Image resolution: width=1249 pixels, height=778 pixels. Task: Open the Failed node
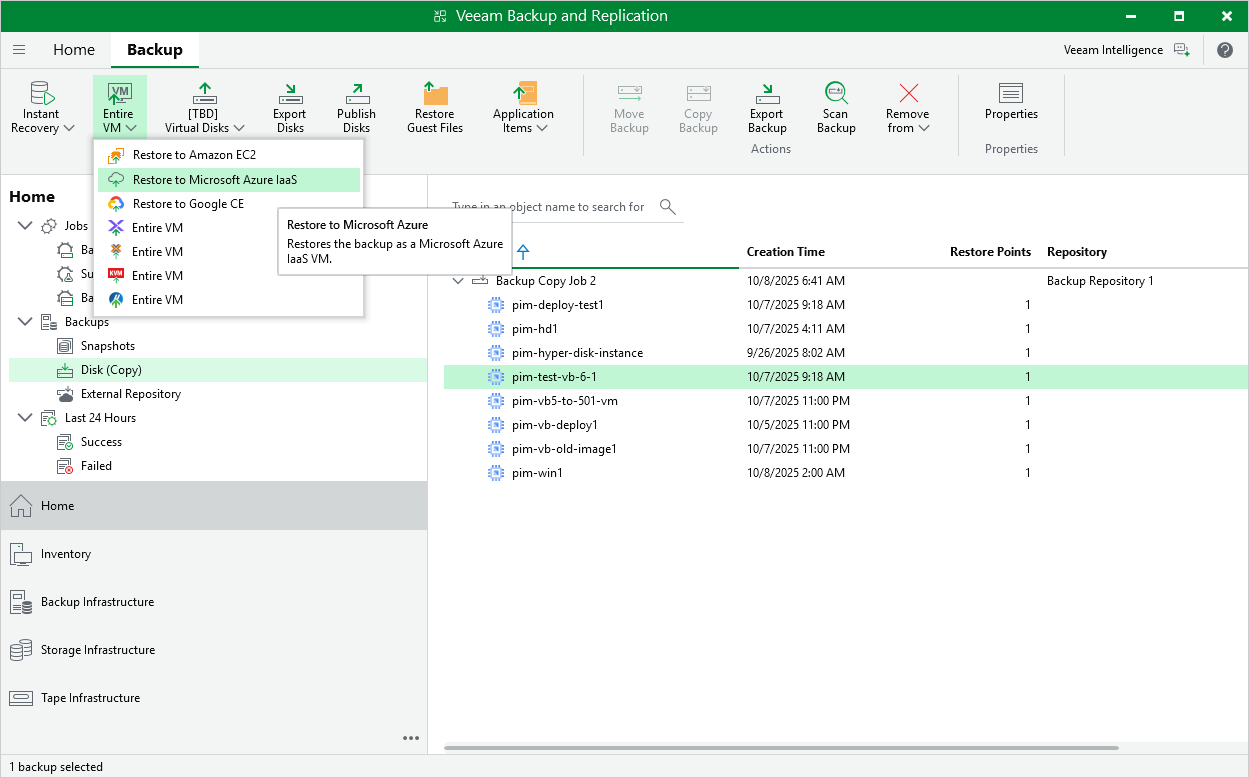pos(96,466)
